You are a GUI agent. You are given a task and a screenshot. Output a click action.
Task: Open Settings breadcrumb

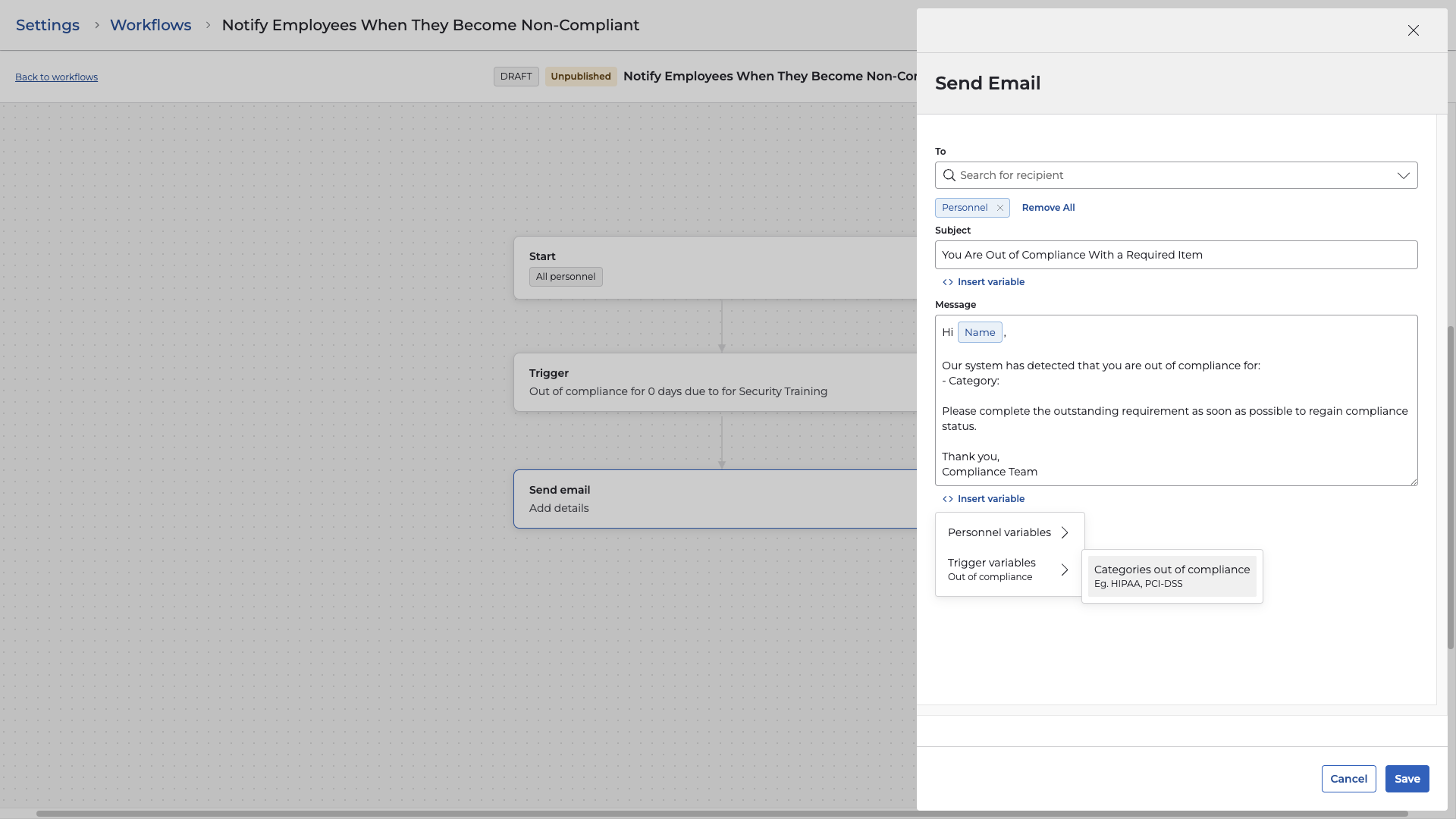point(47,25)
